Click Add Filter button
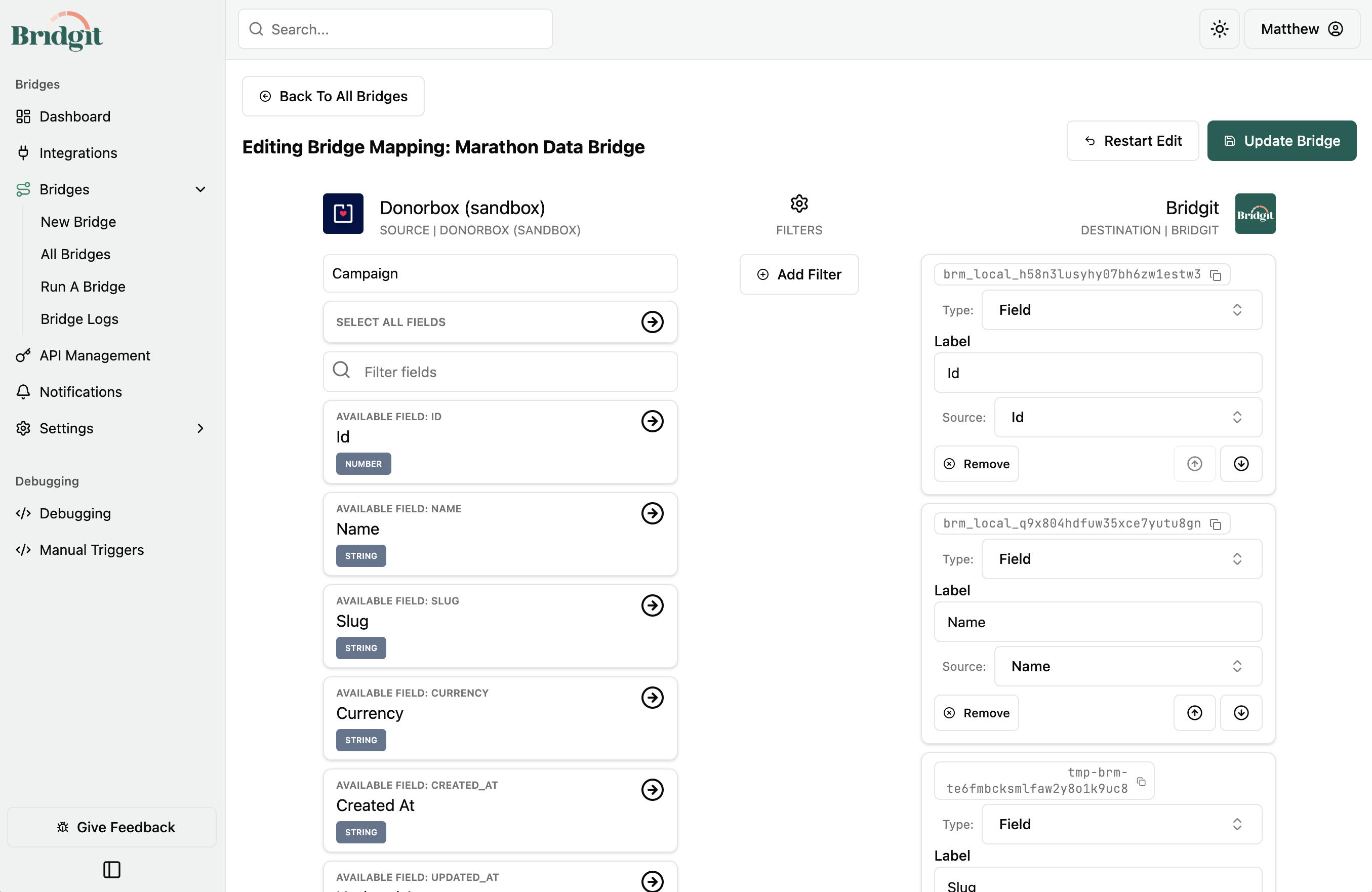This screenshot has width=1372, height=892. tap(799, 274)
